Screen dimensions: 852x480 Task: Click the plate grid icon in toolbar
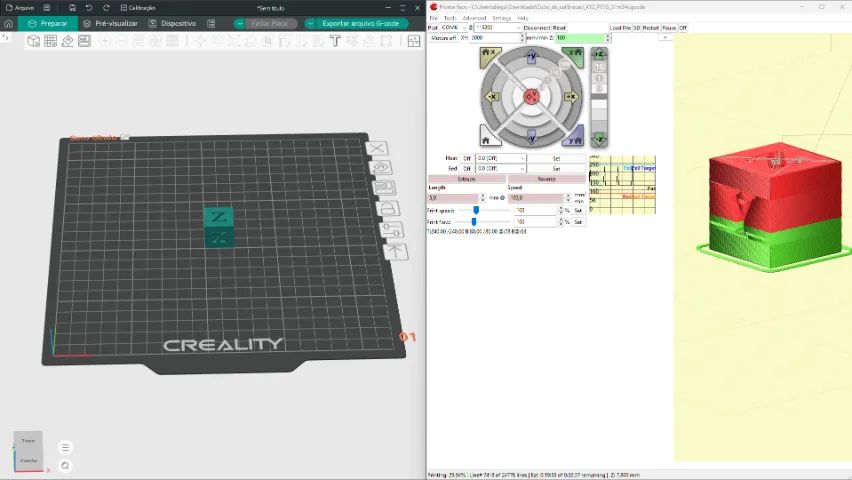tap(51, 41)
